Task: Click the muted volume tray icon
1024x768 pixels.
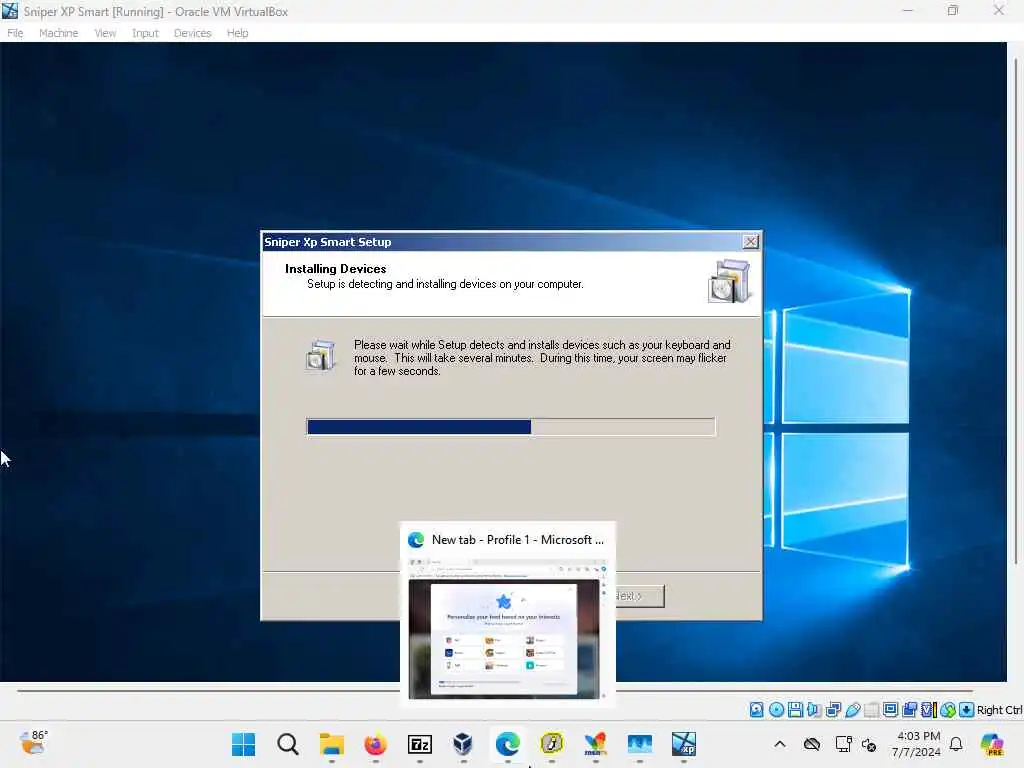Action: point(869,744)
